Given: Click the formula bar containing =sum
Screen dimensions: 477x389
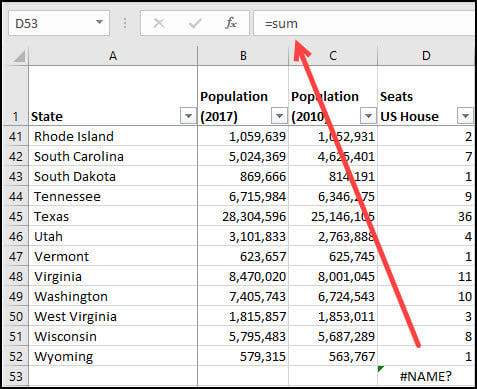Looking at the screenshot, I should coord(364,23).
